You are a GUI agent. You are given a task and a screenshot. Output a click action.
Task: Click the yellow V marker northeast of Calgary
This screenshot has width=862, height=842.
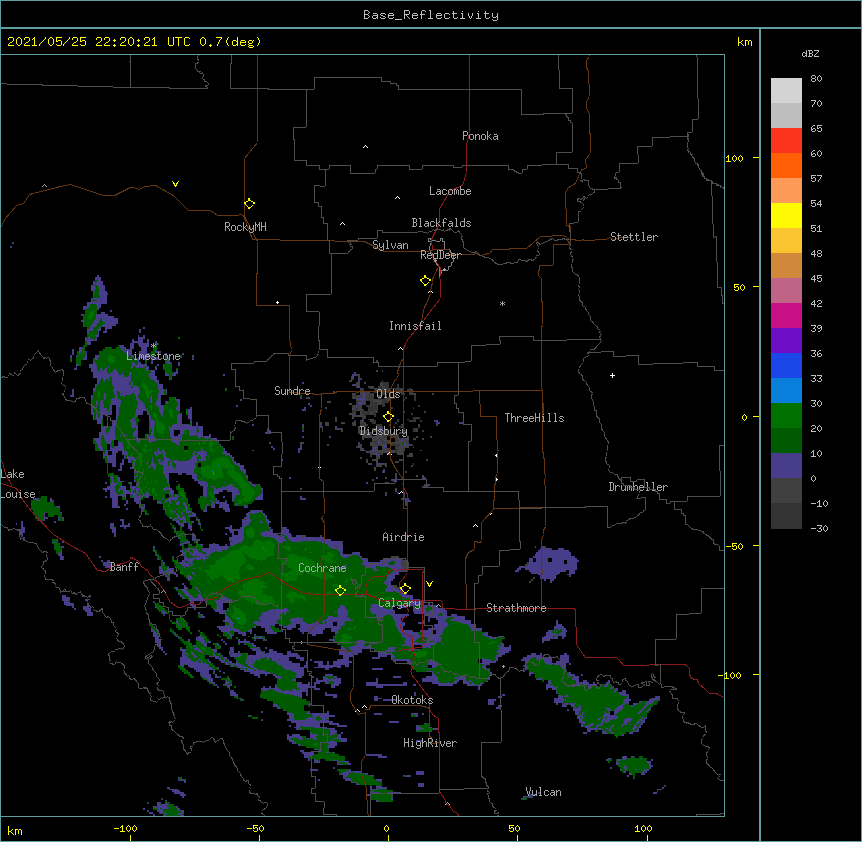[429, 584]
